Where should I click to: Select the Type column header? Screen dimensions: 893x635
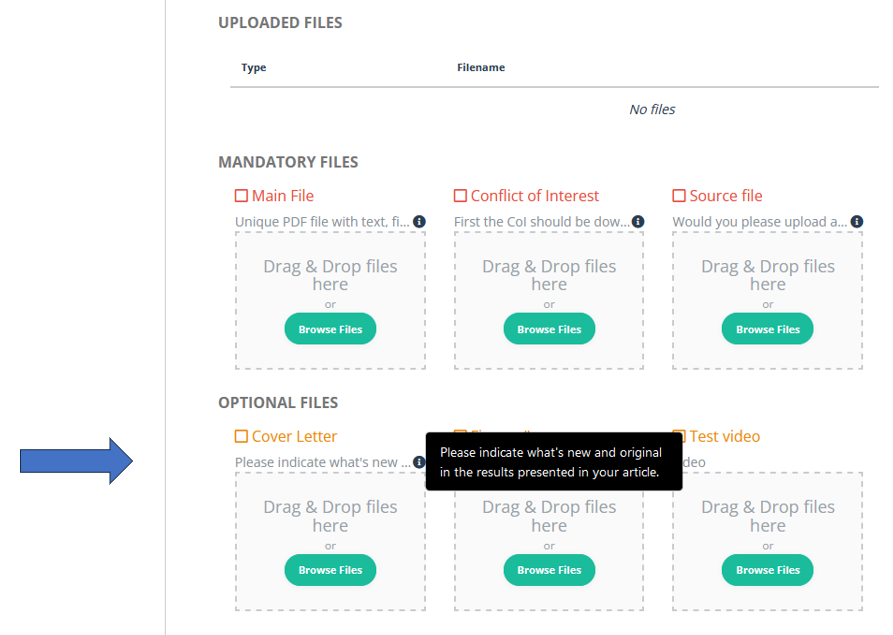[x=253, y=67]
